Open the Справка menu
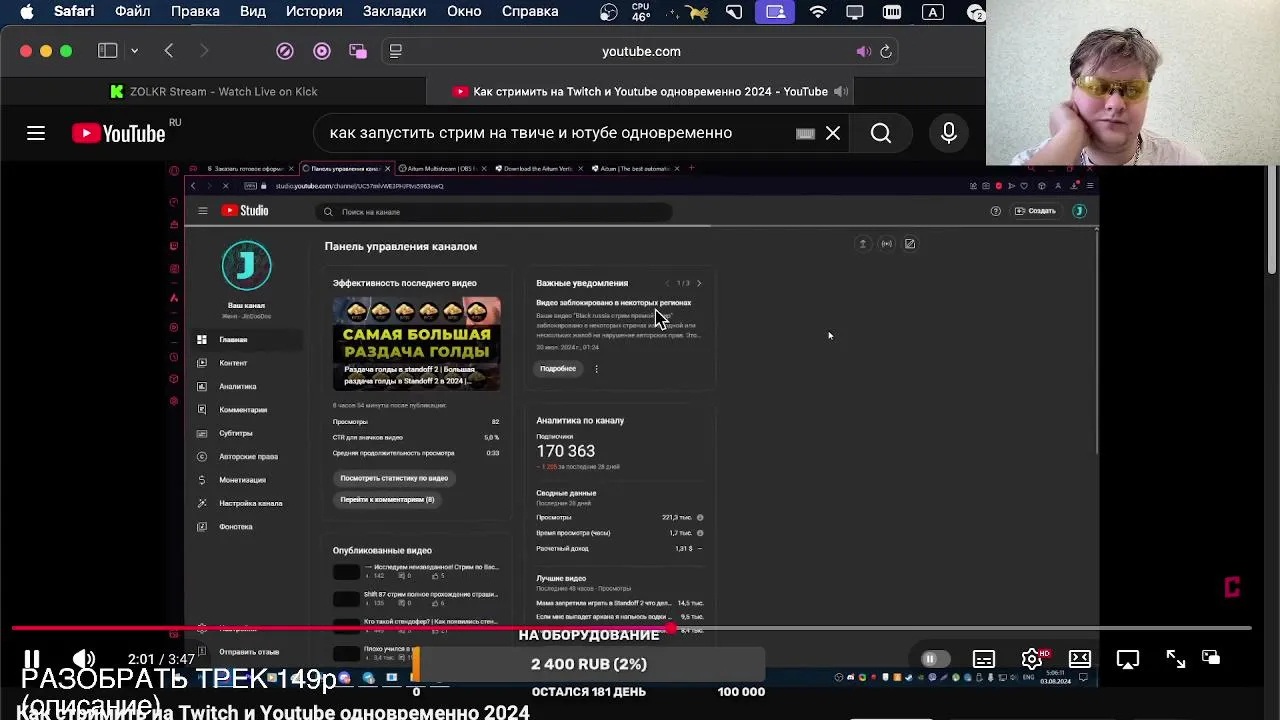This screenshot has width=1280, height=720. tap(530, 12)
